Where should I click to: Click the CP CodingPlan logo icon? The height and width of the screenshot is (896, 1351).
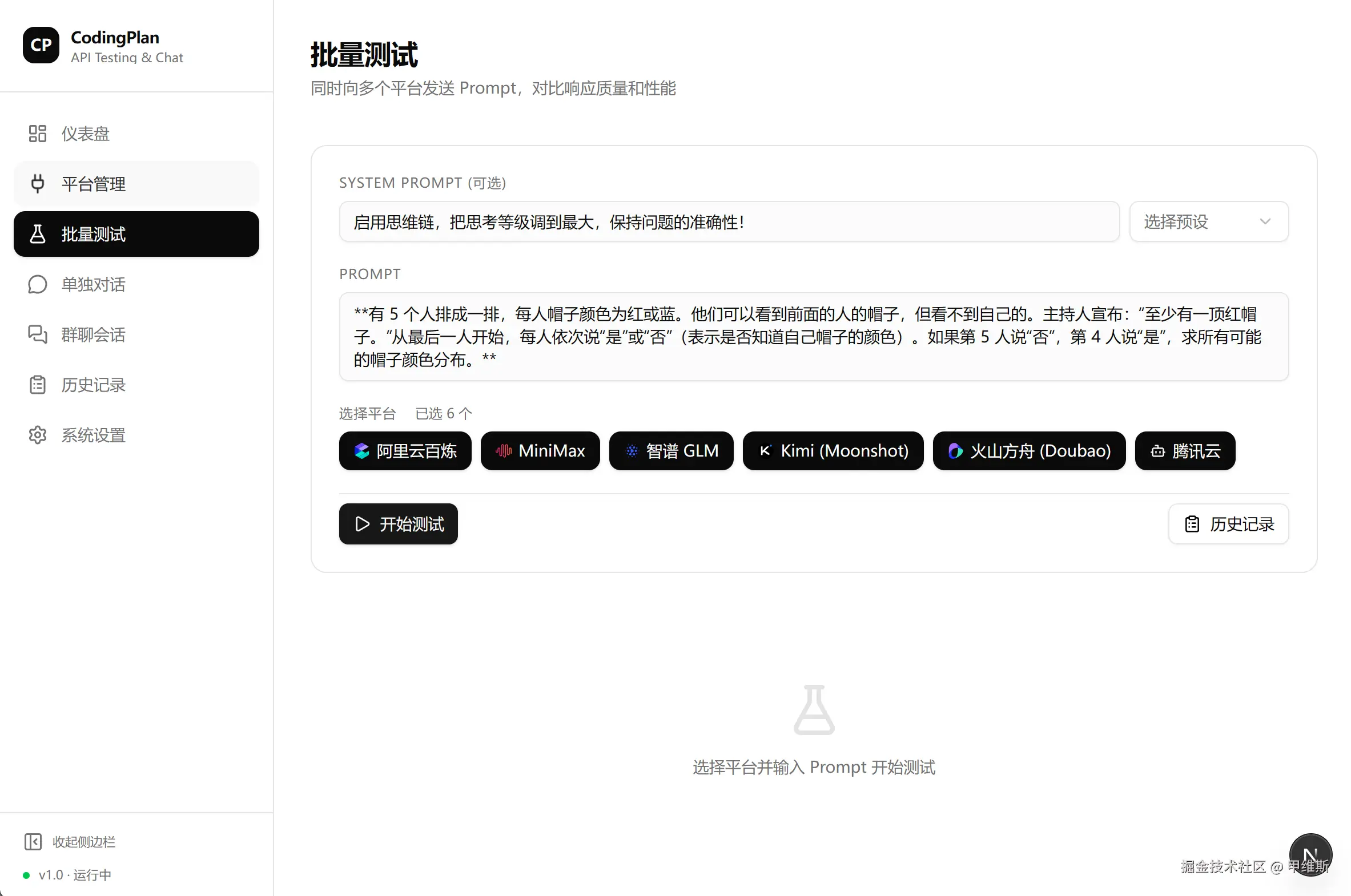41,45
